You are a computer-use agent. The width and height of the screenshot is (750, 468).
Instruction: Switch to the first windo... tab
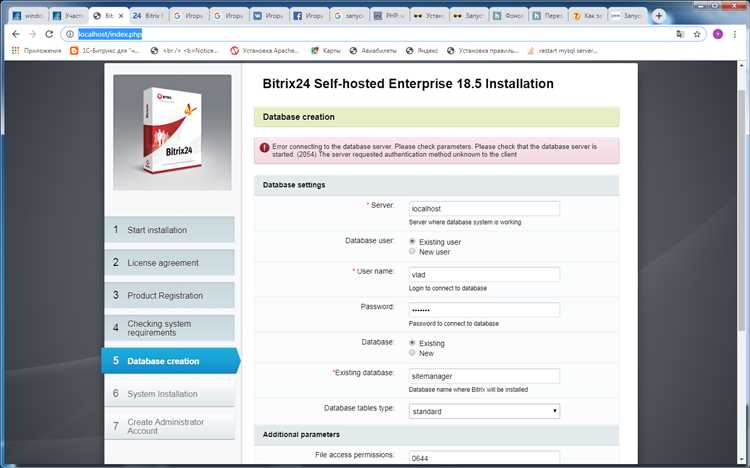click(x=29, y=16)
